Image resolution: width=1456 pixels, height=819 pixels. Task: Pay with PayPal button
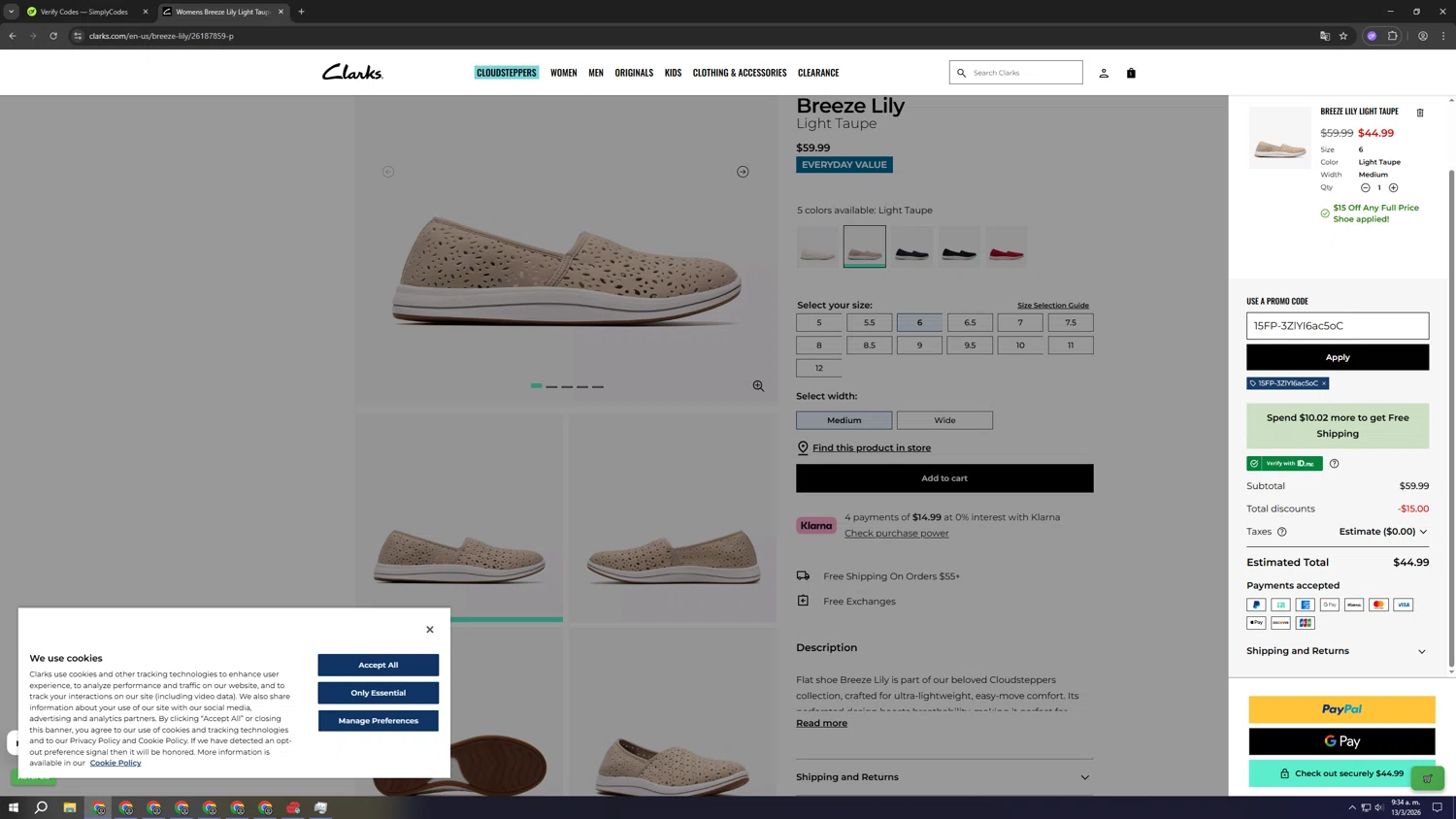pyautogui.click(x=1341, y=709)
